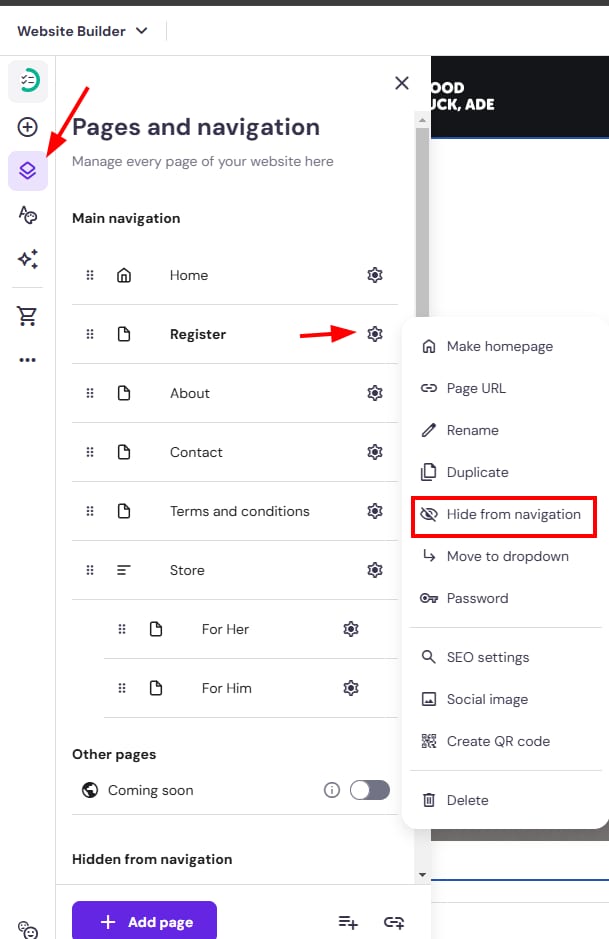Select Hide from navigation option
The image size is (609, 939).
tap(513, 514)
